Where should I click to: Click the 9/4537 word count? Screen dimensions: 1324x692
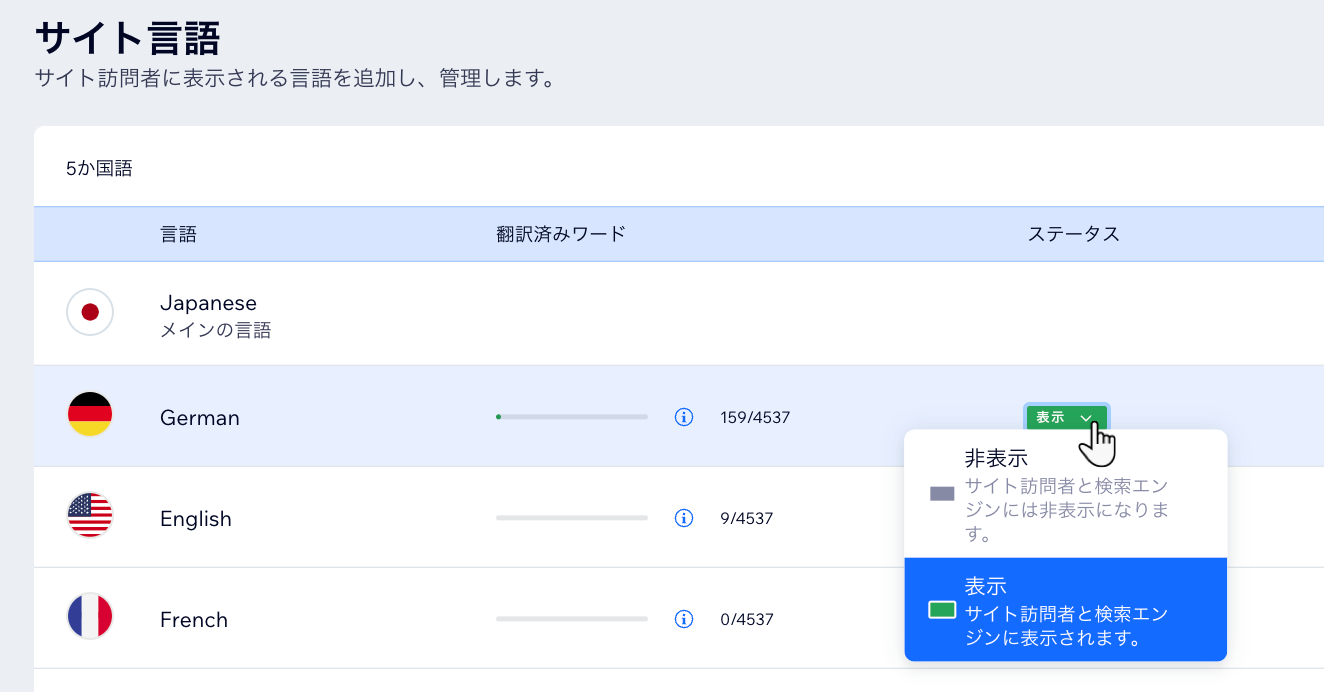click(746, 519)
